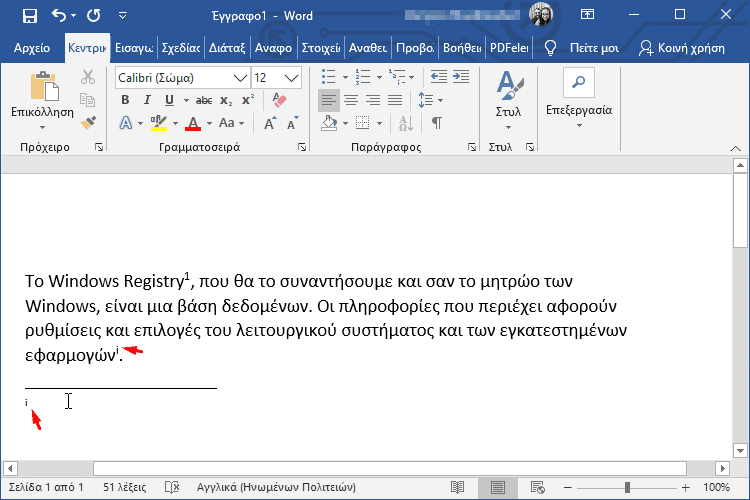This screenshot has width=750, height=500.
Task: Apply yellow text highlight color
Action: click(x=159, y=123)
